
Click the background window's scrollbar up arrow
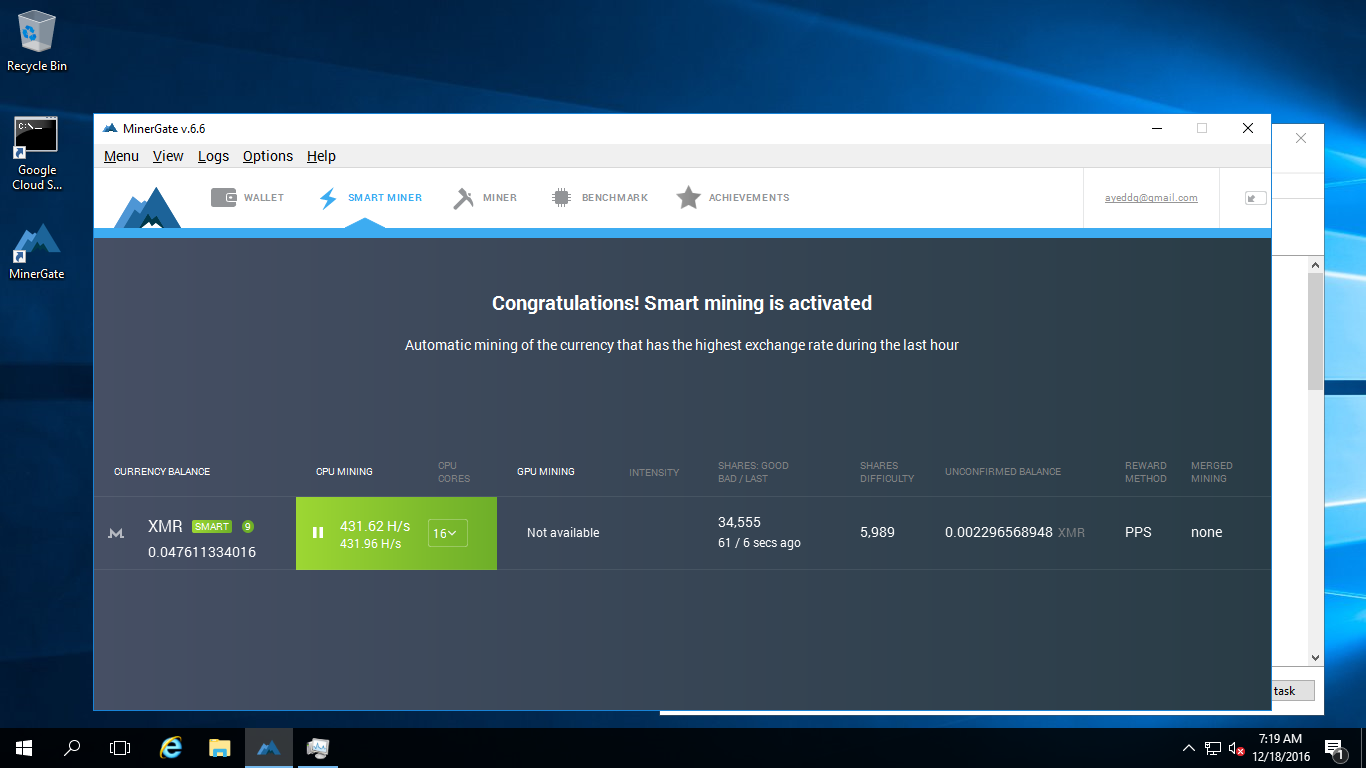pos(1315,264)
